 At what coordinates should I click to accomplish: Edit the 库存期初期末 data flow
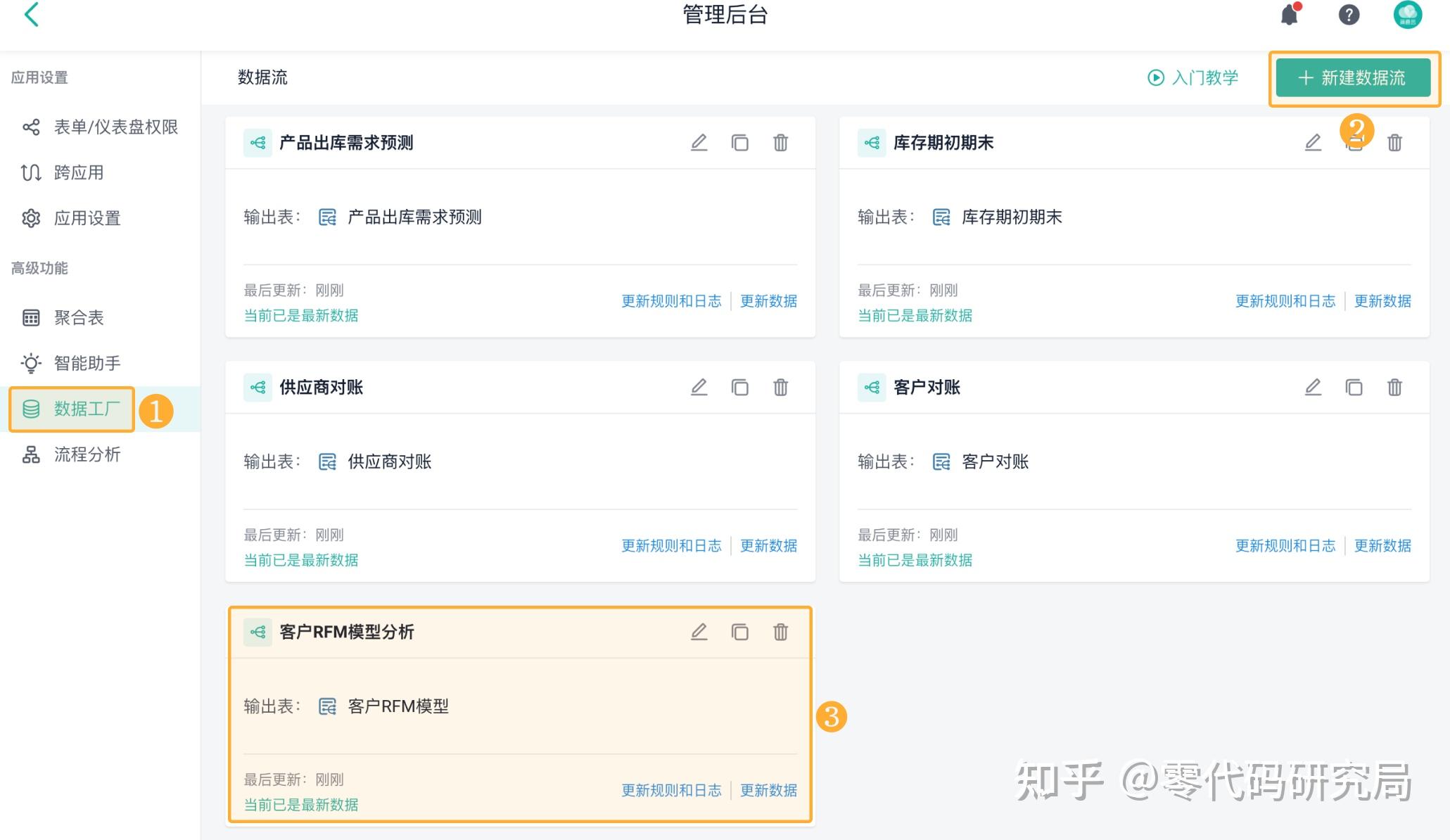coord(1313,142)
